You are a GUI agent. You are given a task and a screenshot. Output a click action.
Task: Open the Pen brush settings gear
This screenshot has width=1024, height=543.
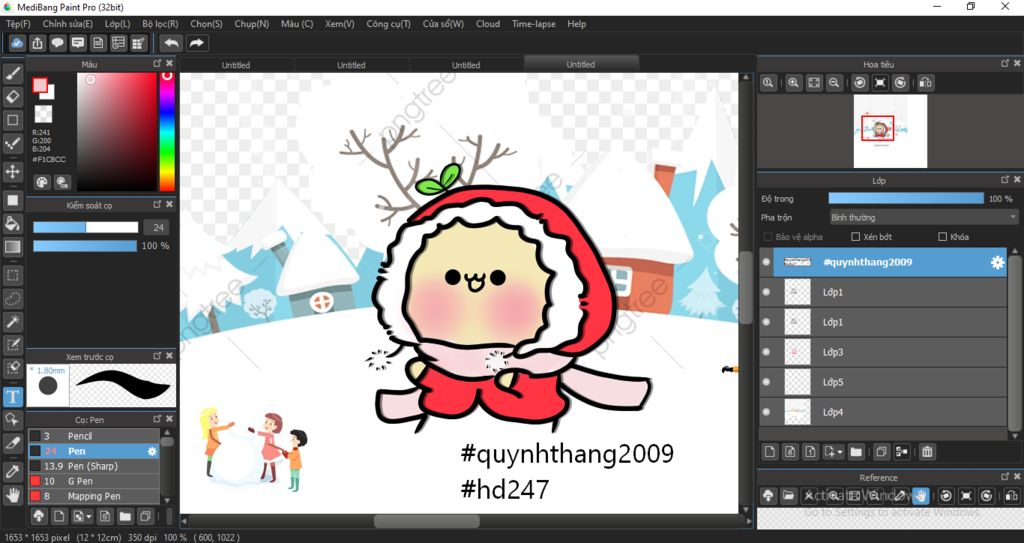tap(152, 451)
